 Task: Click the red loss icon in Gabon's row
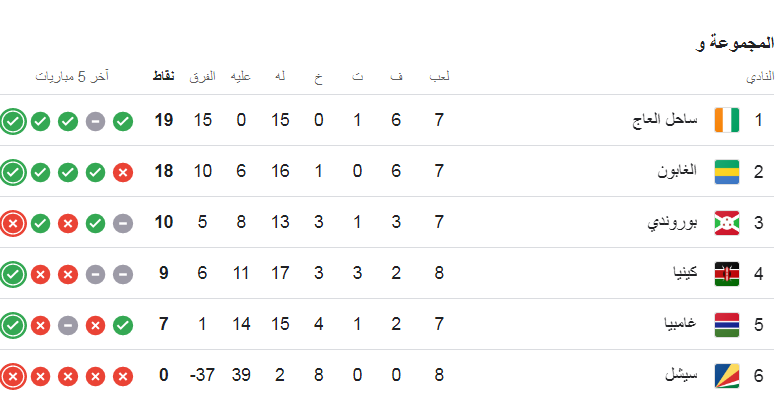click(x=123, y=172)
